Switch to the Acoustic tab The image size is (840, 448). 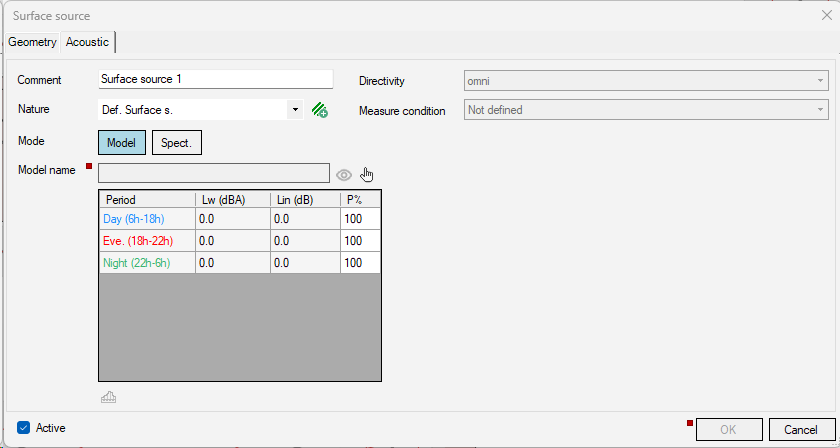coord(87,42)
